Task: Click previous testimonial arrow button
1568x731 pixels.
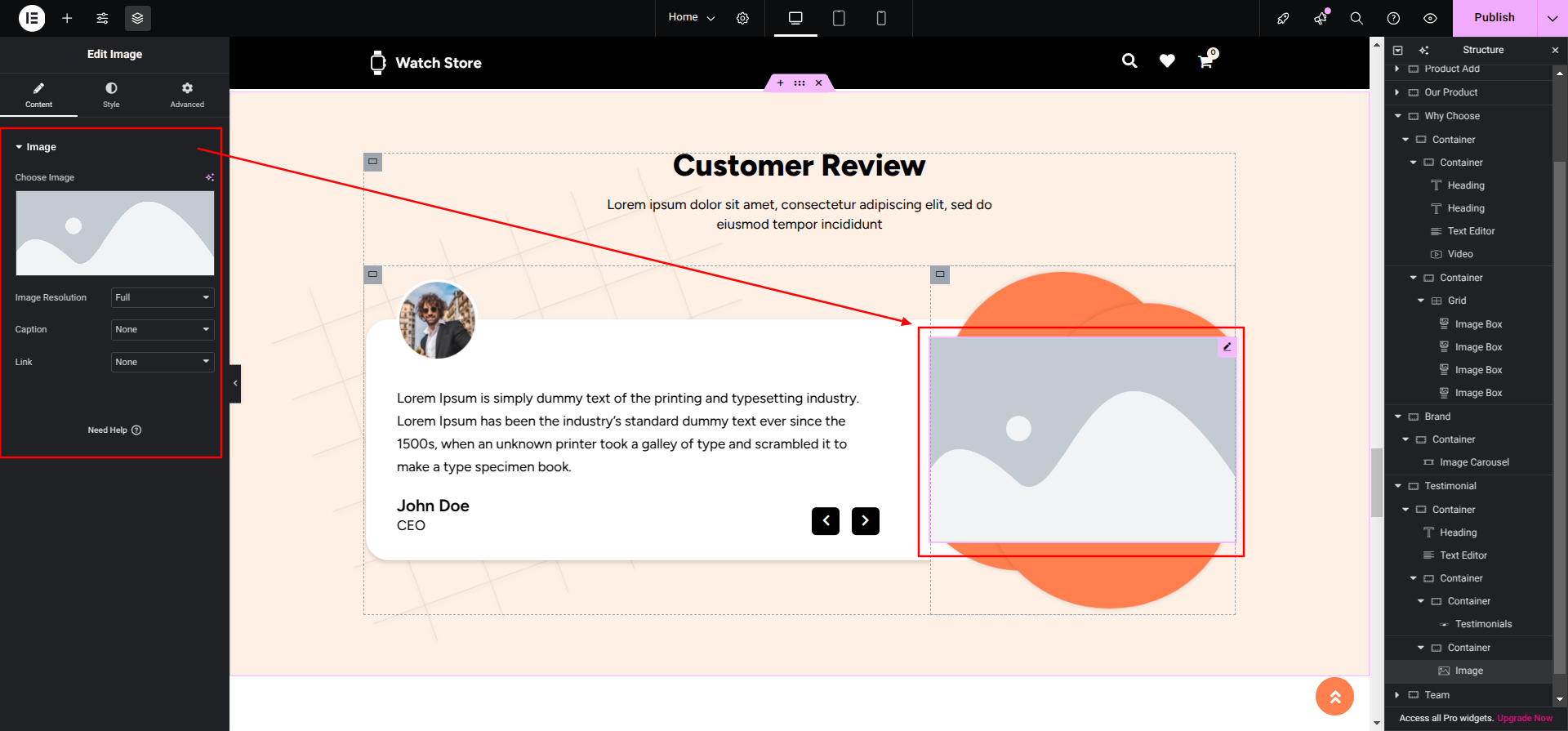Action: click(x=826, y=521)
